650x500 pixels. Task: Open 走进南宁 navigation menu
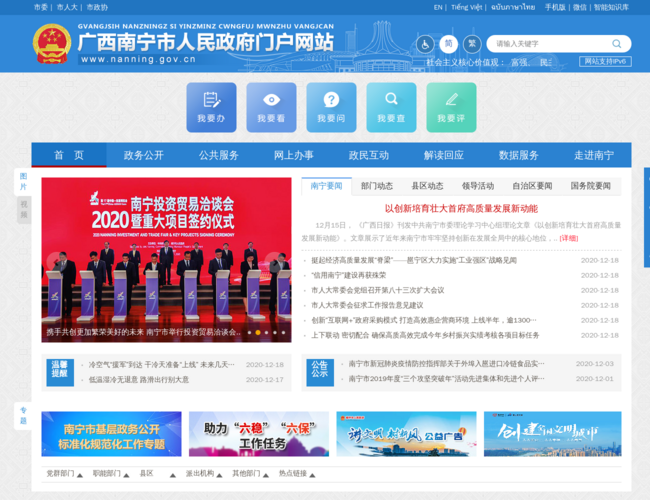(594, 155)
